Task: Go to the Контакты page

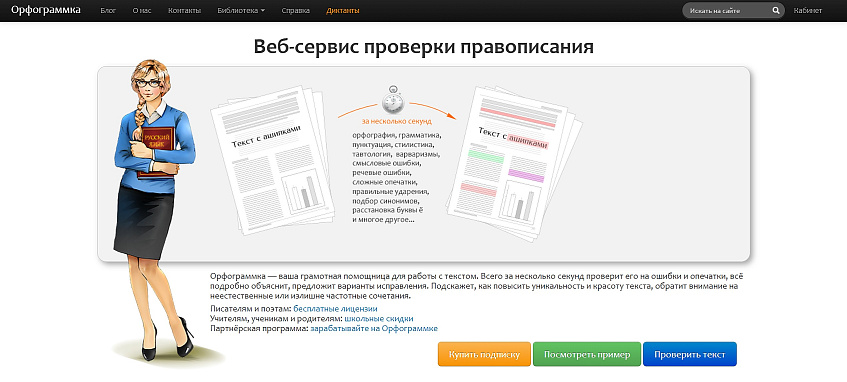Action: pos(184,10)
